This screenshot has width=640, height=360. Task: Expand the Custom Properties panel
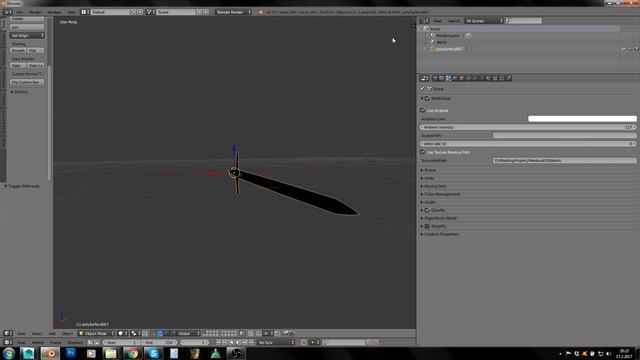coord(440,234)
